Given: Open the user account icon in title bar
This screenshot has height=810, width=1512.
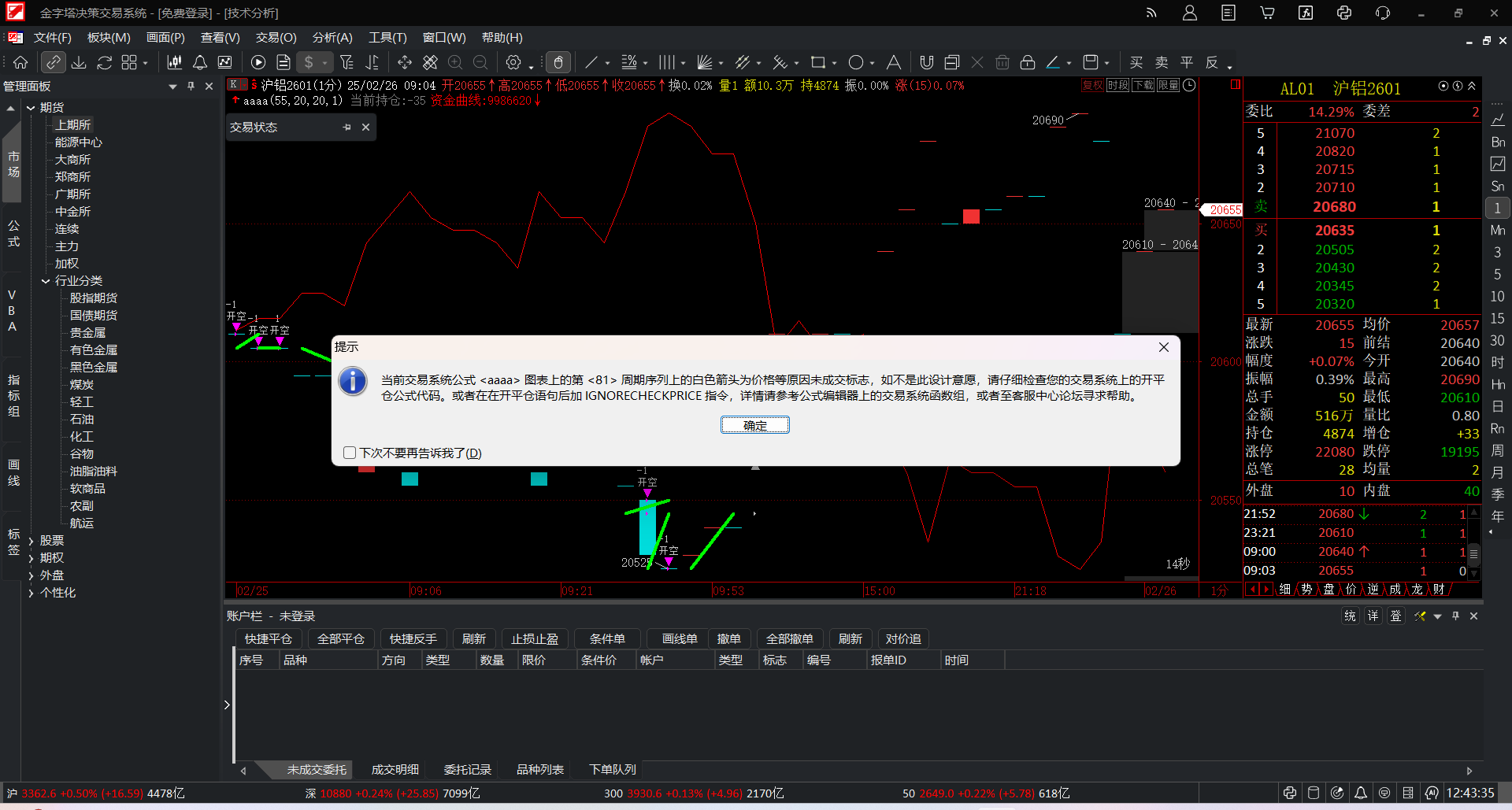Looking at the screenshot, I should click(x=1190, y=13).
